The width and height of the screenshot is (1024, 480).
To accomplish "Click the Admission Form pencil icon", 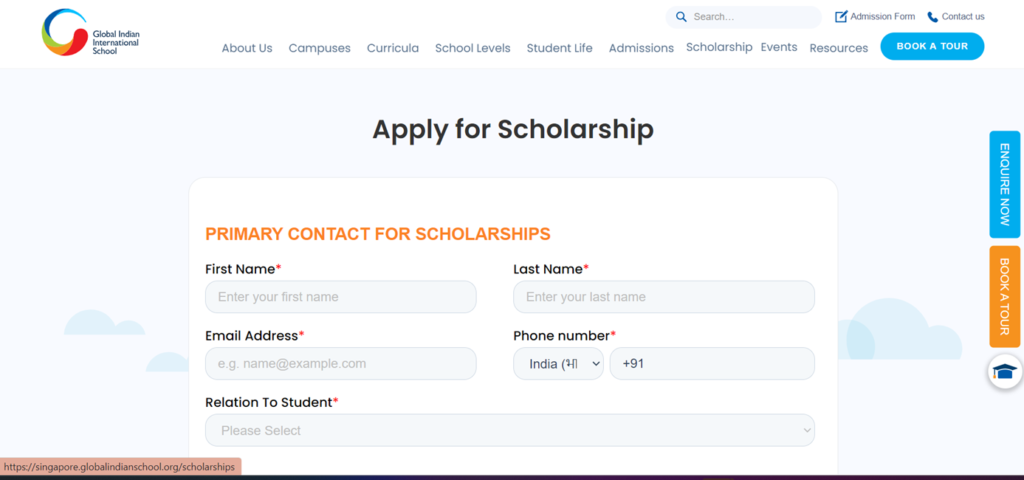I will [841, 17].
